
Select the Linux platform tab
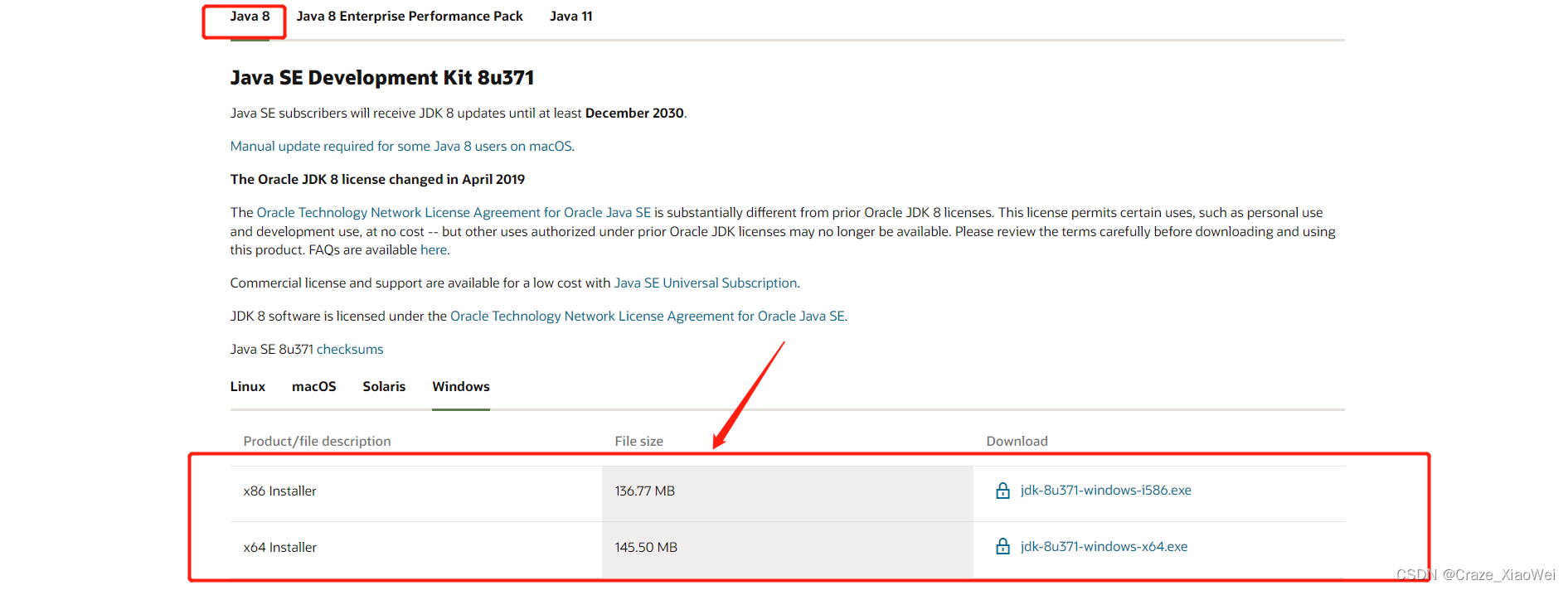(248, 387)
